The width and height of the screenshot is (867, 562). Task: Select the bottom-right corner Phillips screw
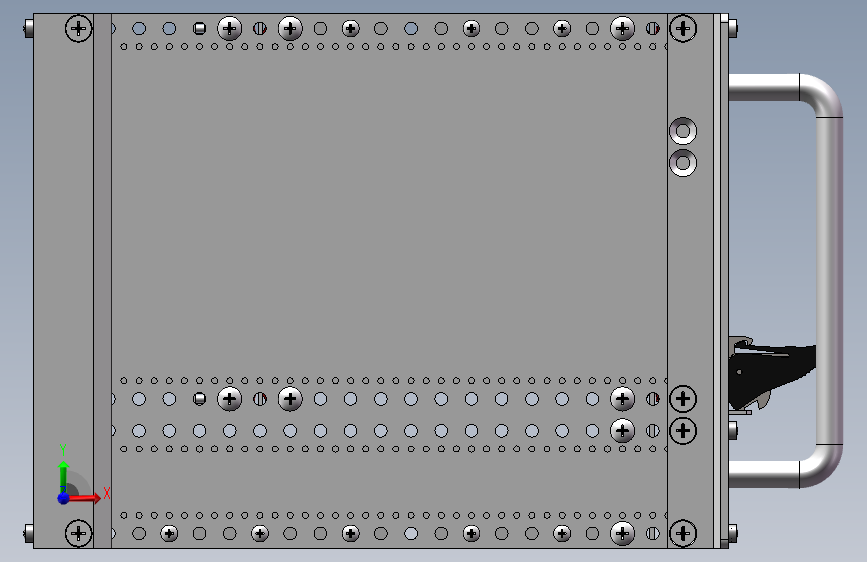[683, 533]
